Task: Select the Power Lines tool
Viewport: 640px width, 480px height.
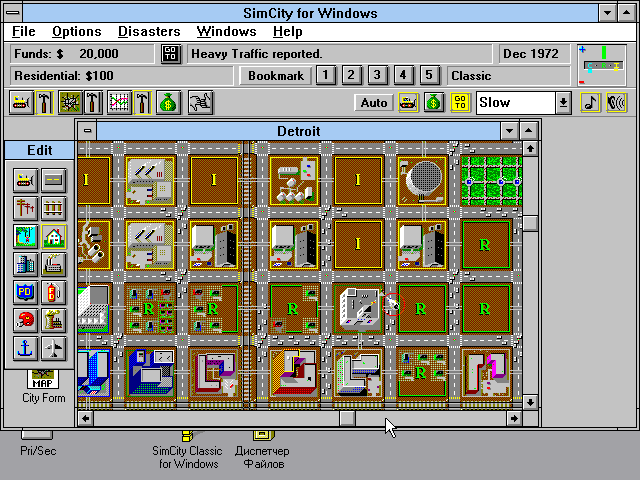Action: click(x=25, y=208)
